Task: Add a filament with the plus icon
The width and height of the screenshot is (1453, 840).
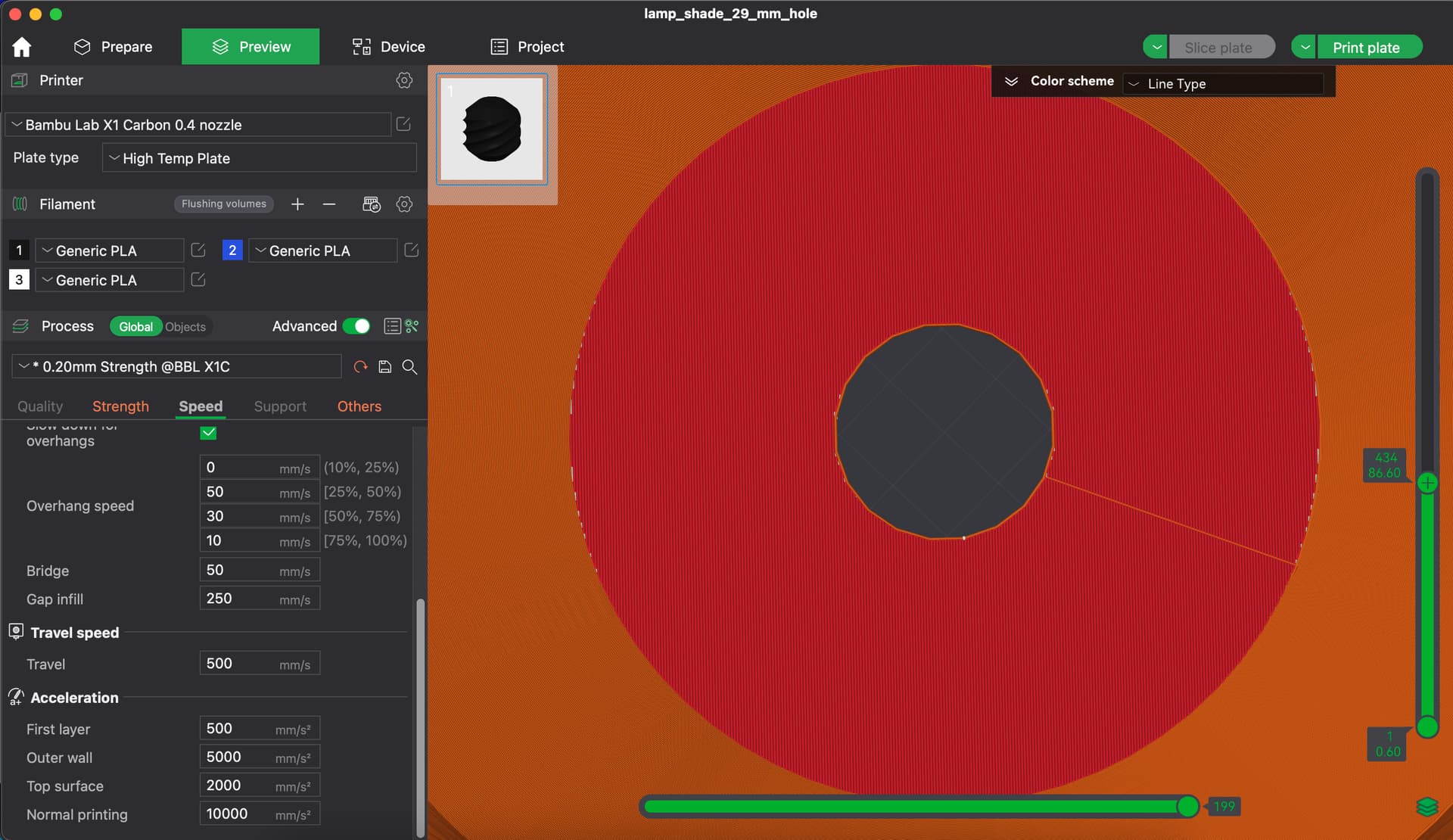Action: click(x=297, y=204)
